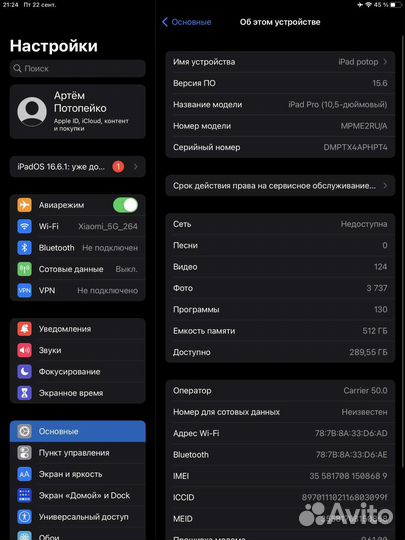Tap model number MPME2RU/A
405x540 pixels.
tap(364, 126)
